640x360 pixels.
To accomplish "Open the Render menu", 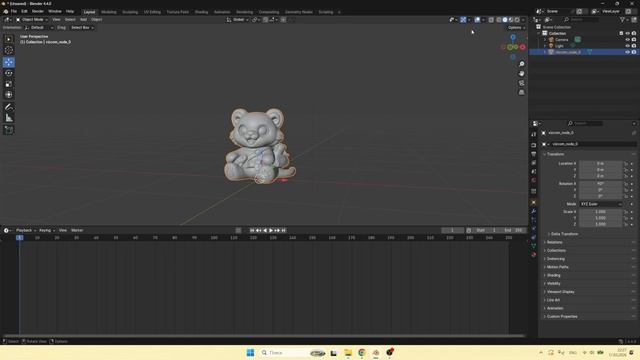I will click(38, 11).
